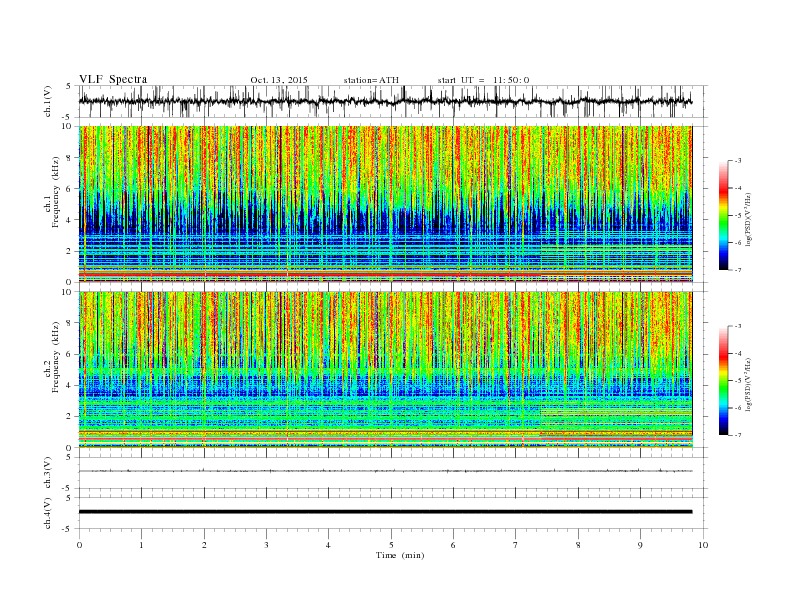The height and width of the screenshot is (612, 792).
Task: Click the "ch.4(V)" axis label
Action: 48,513
